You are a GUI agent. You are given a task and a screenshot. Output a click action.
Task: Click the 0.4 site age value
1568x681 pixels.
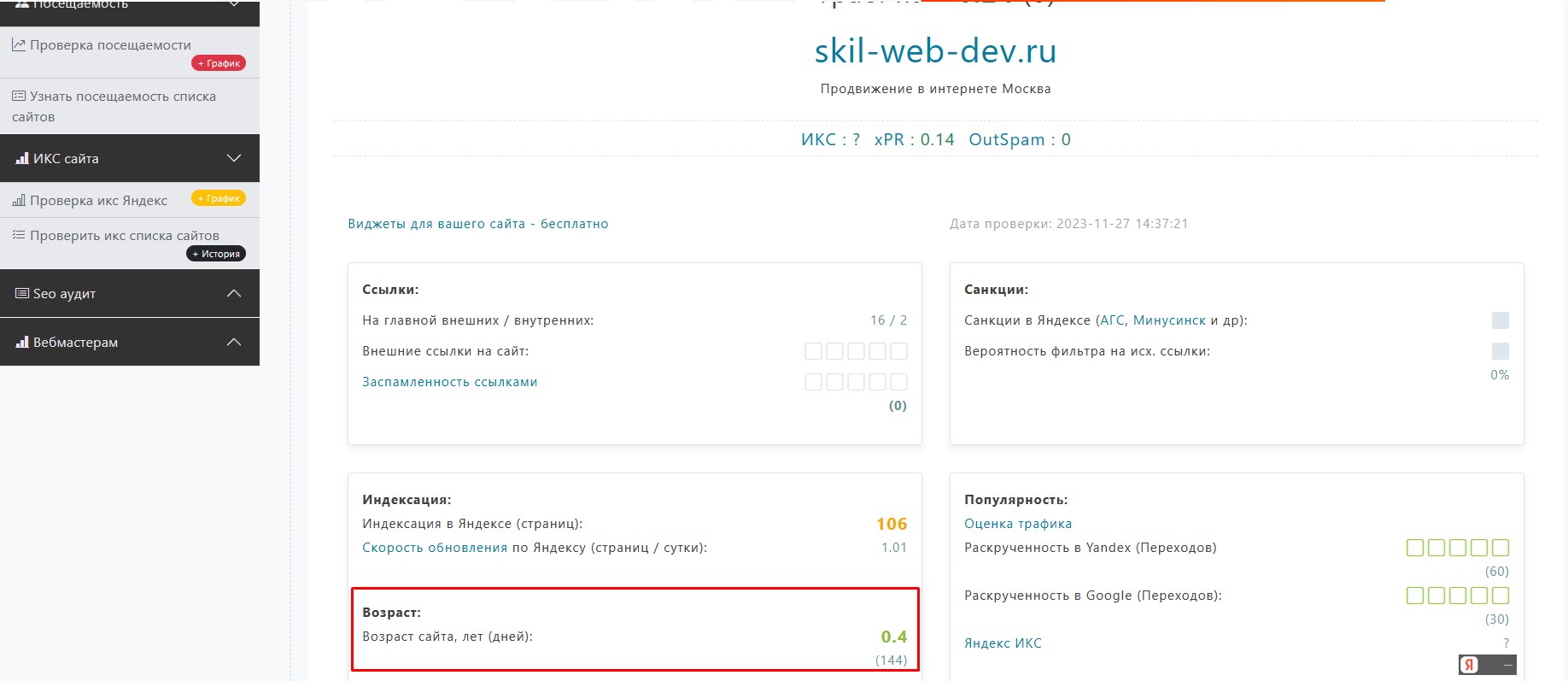pos(894,637)
